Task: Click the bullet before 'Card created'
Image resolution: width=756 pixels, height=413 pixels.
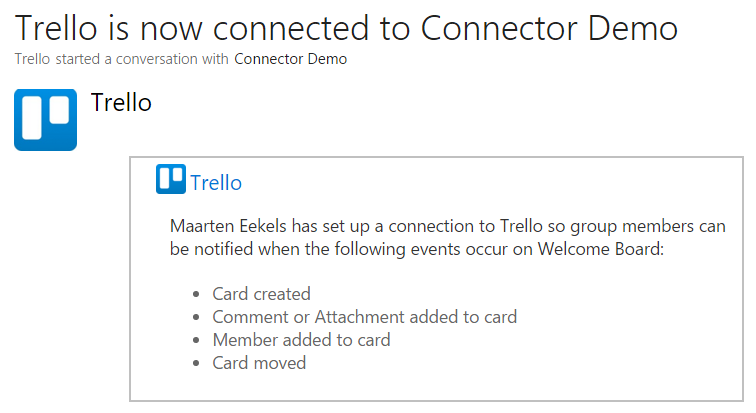Action: [196, 294]
